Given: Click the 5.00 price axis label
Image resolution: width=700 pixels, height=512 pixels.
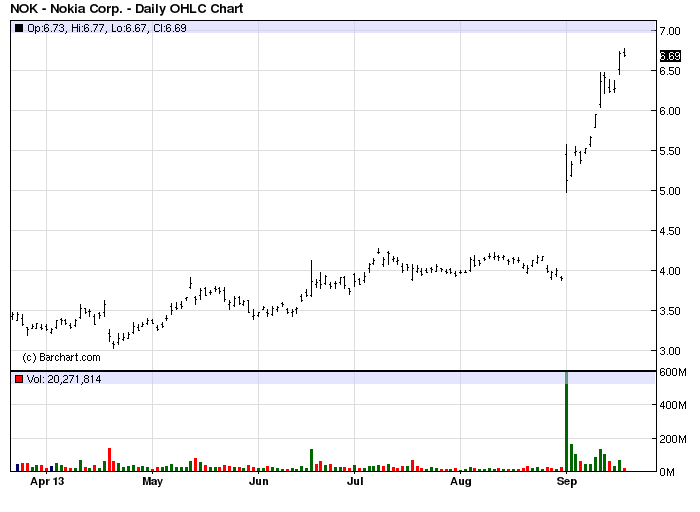Looking at the screenshot, I should [x=670, y=191].
